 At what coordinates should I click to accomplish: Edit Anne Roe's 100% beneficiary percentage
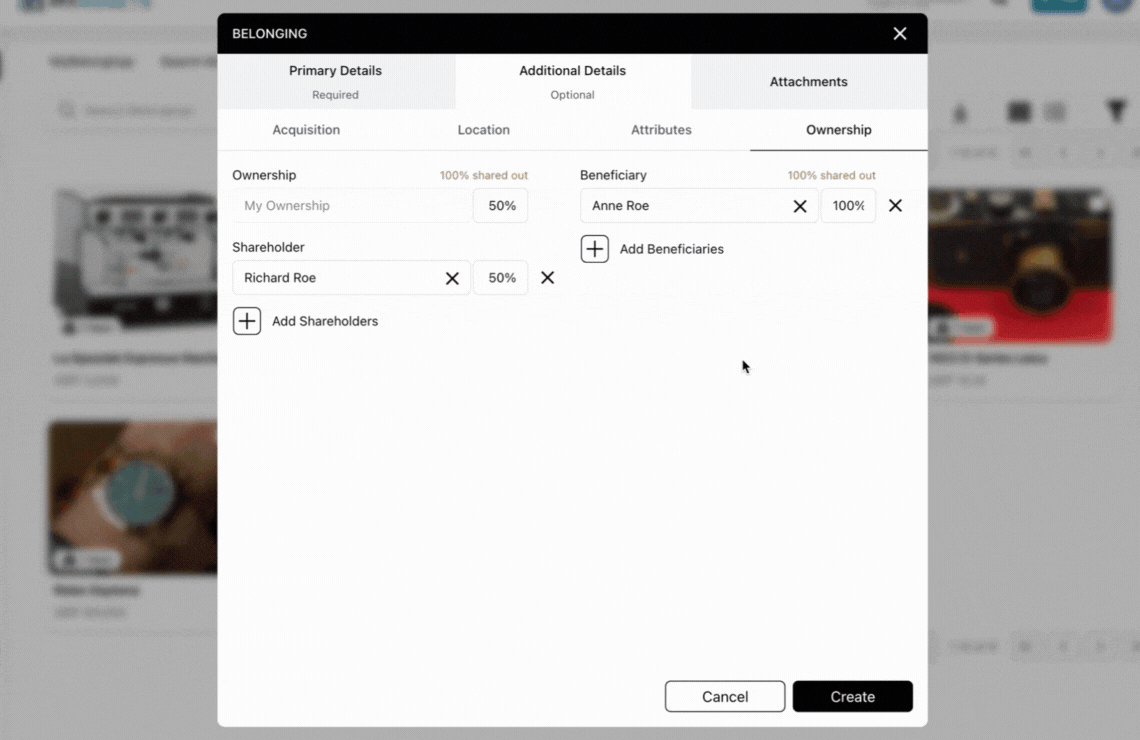point(848,205)
